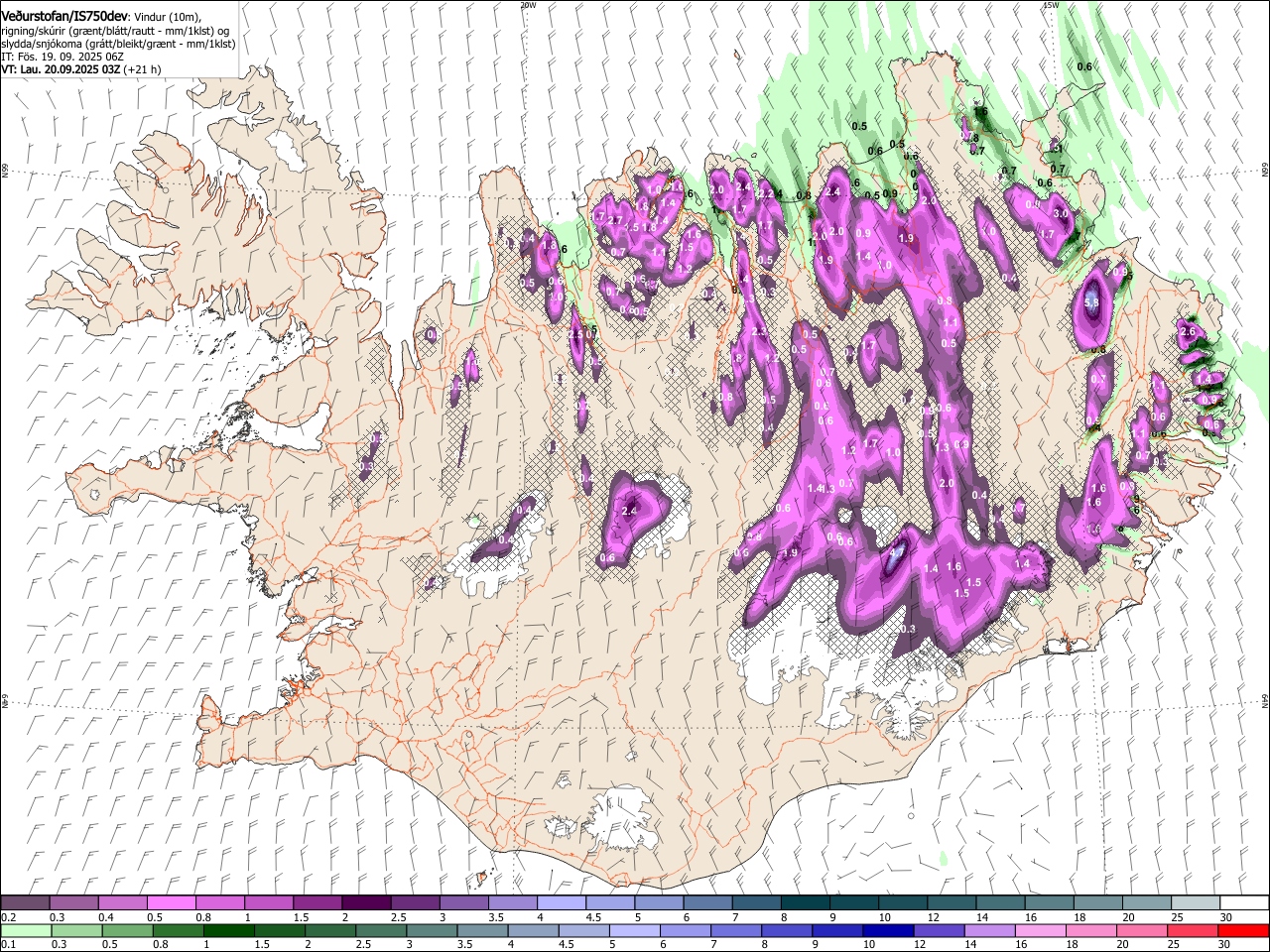Click the 'rigning/skúrir' legend description line

click(x=115, y=30)
